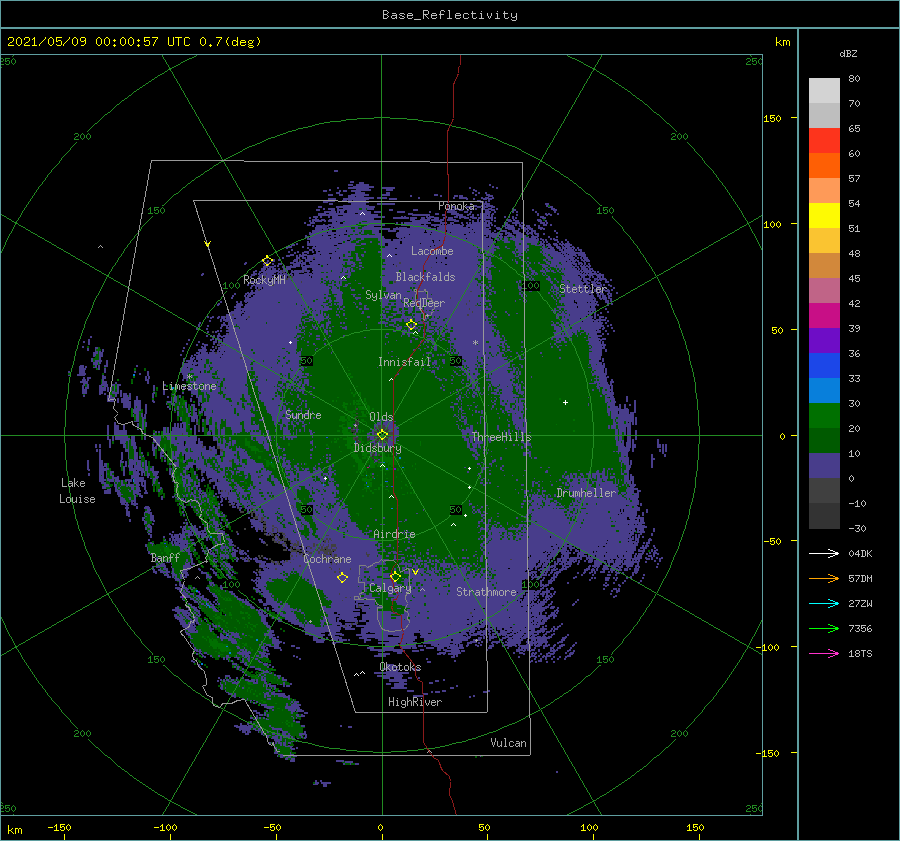The height and width of the screenshot is (841, 900).
Task: Click the RockyMH label
Action: tap(264, 280)
